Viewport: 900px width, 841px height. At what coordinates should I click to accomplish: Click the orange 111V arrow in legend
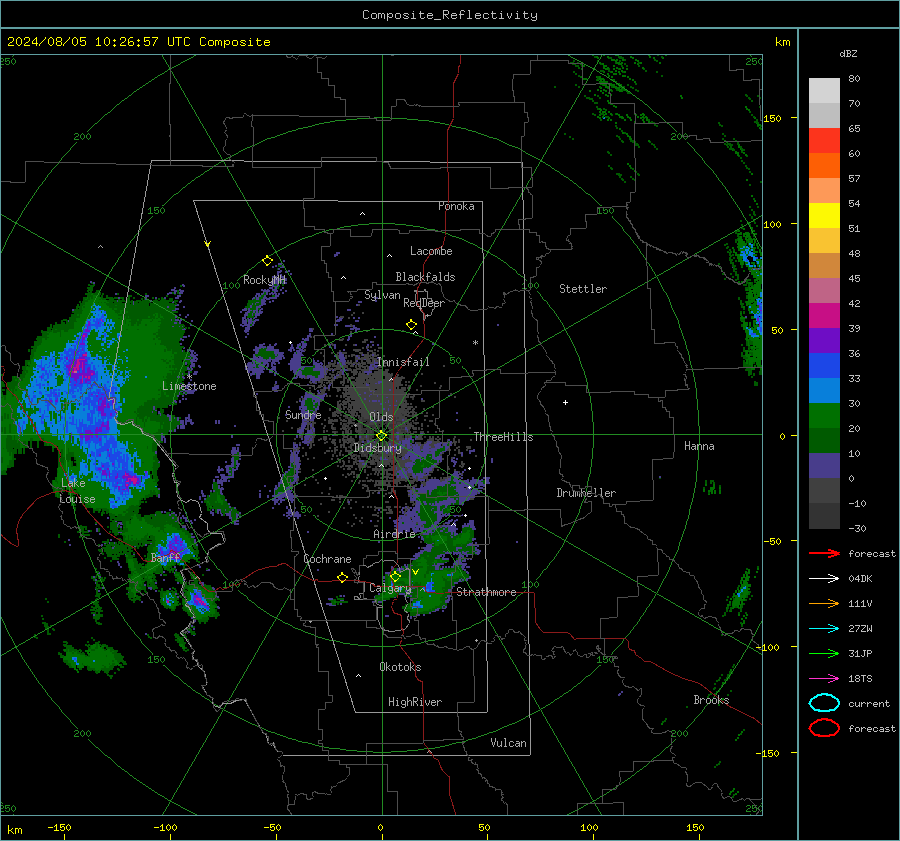(824, 603)
